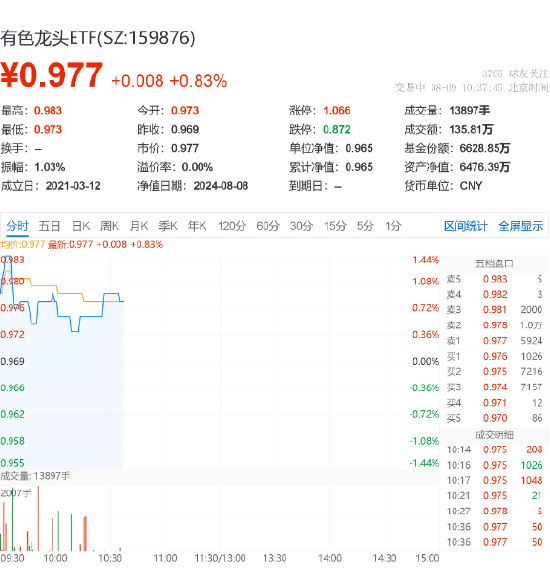Open the 五日 chart tab
Image resolution: width=550 pixels, height=585 pixels.
pos(49,226)
